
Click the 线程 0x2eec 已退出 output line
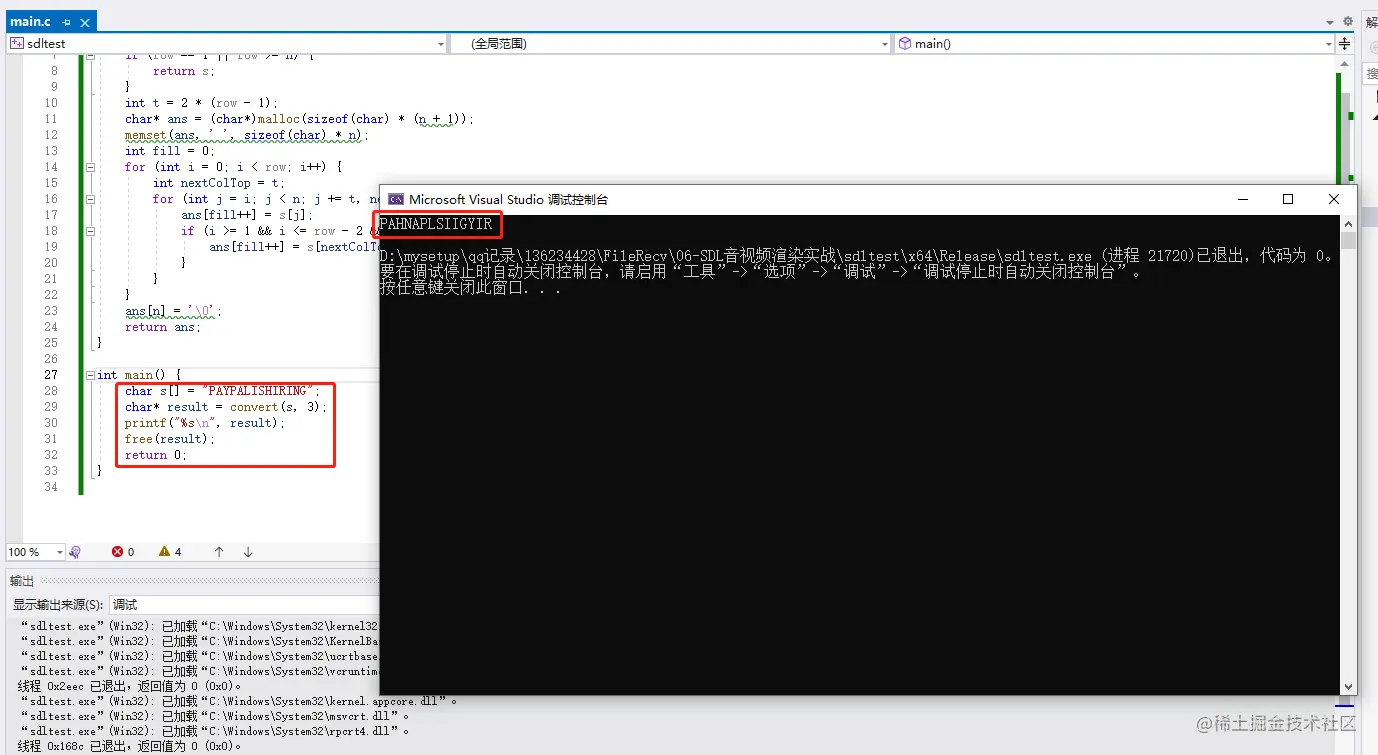point(130,686)
